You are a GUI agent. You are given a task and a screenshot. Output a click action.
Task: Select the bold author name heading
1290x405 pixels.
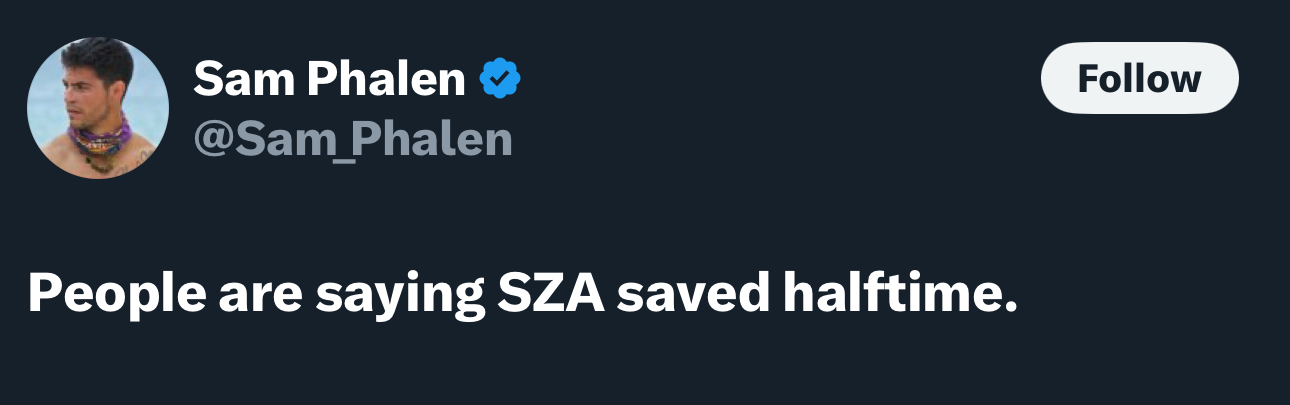tap(330, 78)
